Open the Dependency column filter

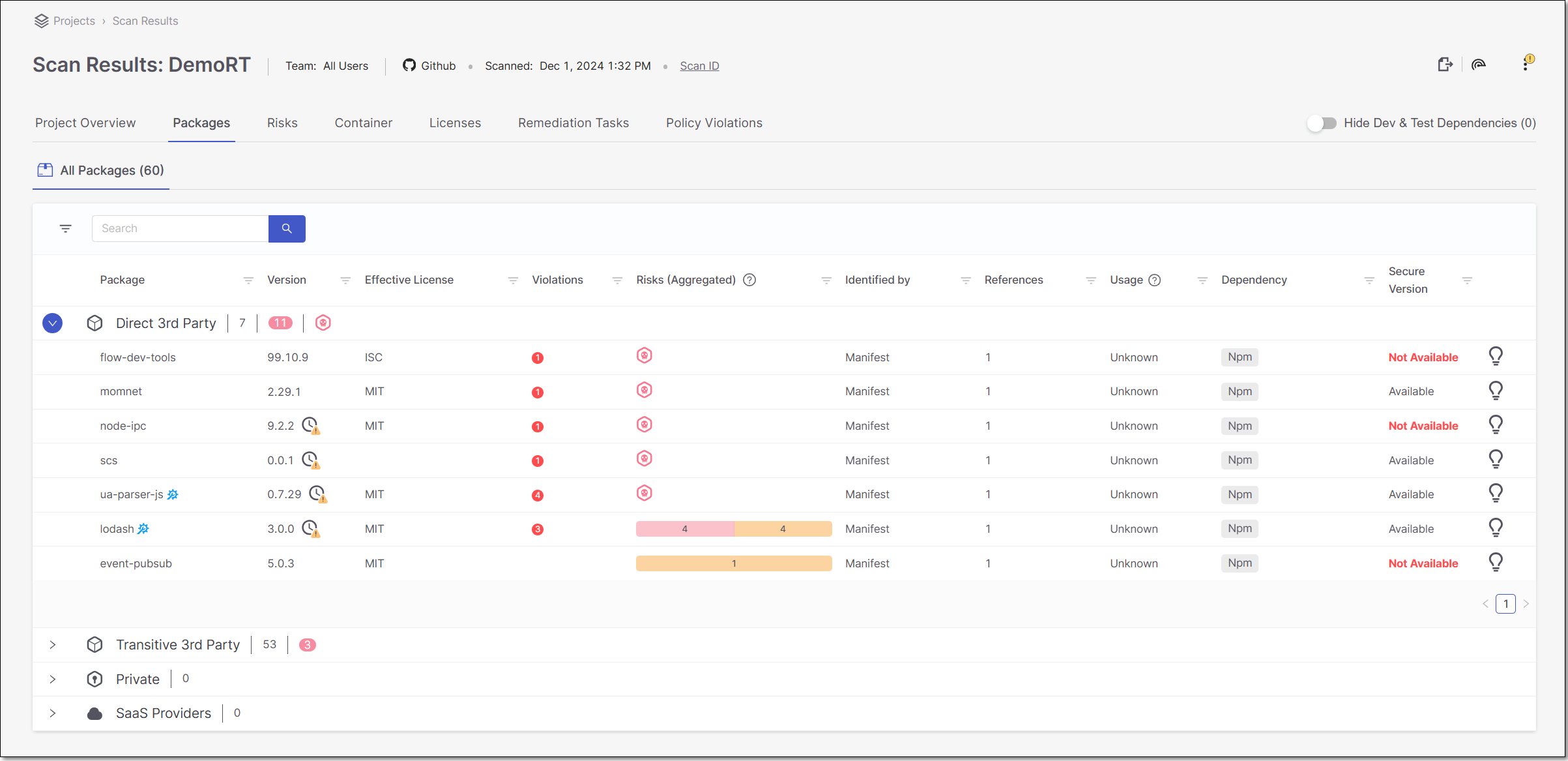[1369, 280]
